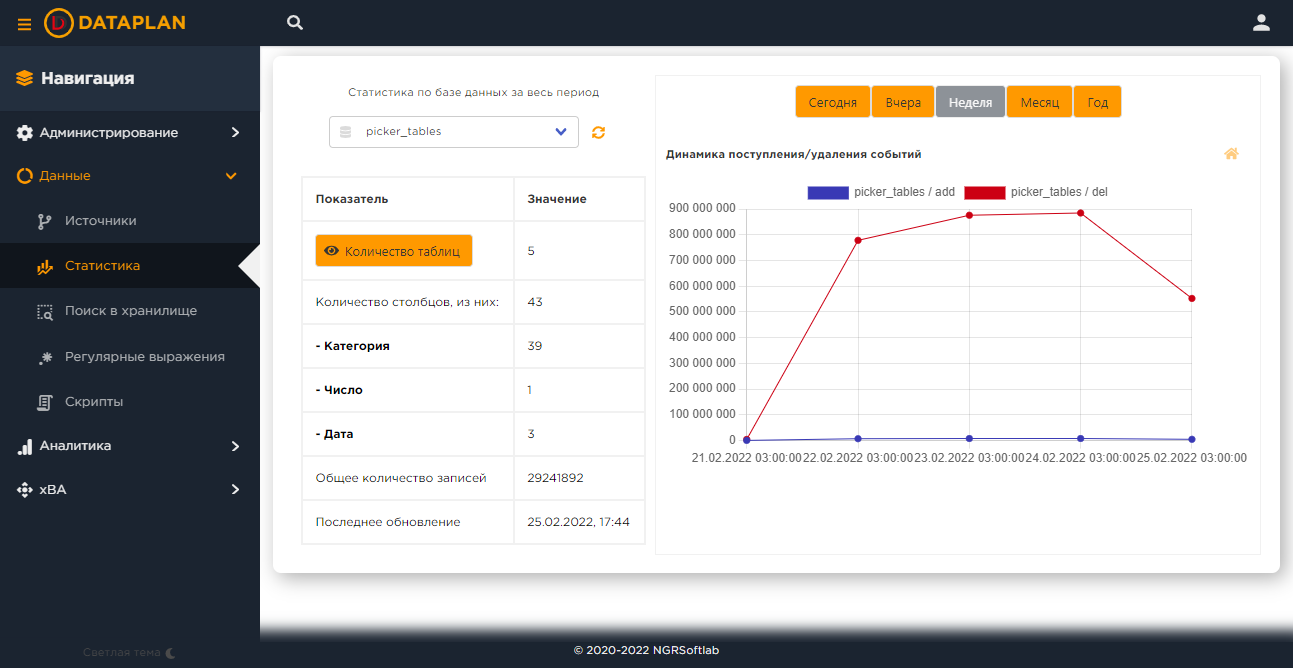Expand xBA menu chevron
This screenshot has width=1293, height=668.
tap(235, 490)
